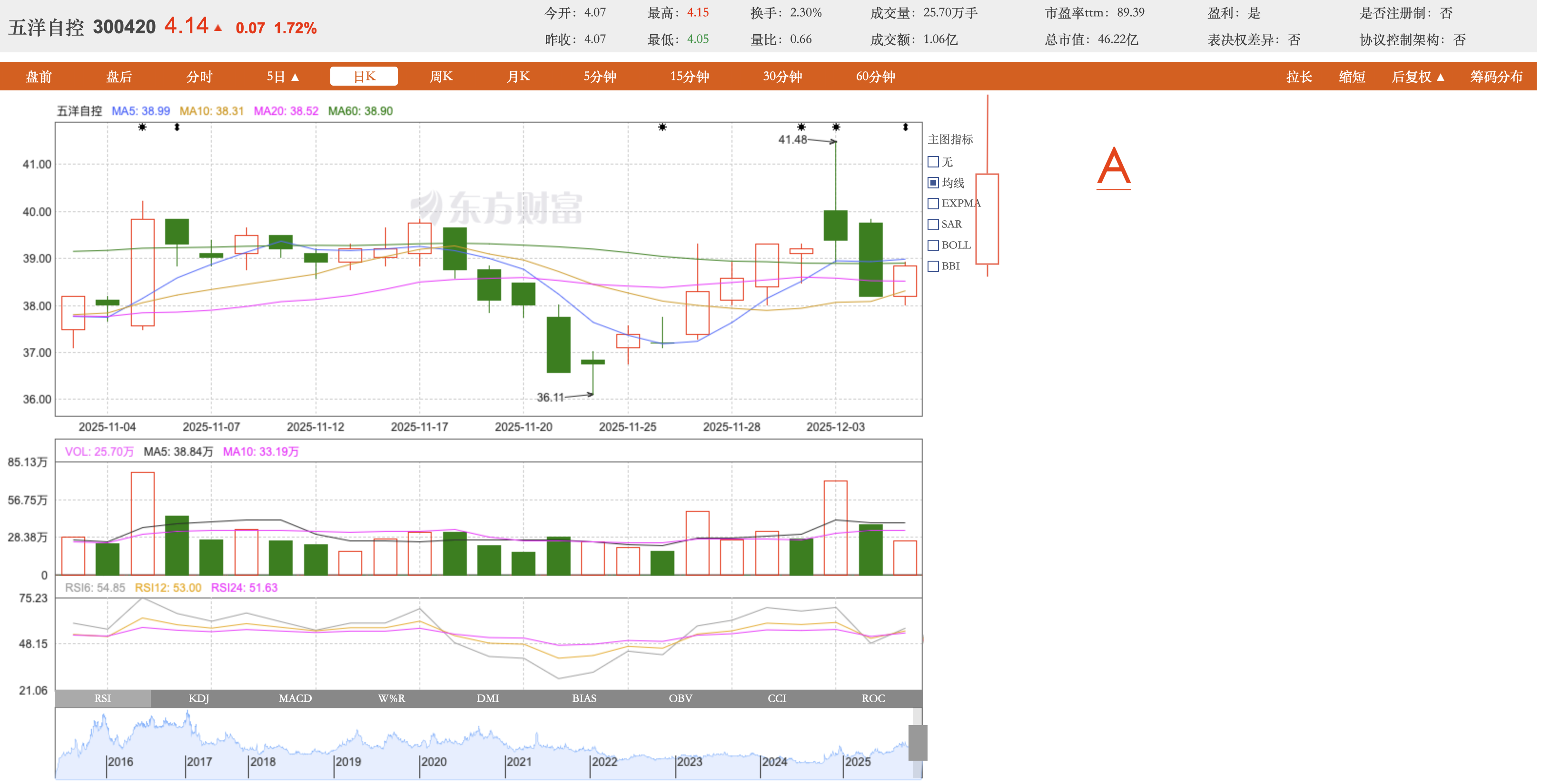Switch to the KDJ indicator tab
Screen dimensions: 1541x784
(x=199, y=699)
